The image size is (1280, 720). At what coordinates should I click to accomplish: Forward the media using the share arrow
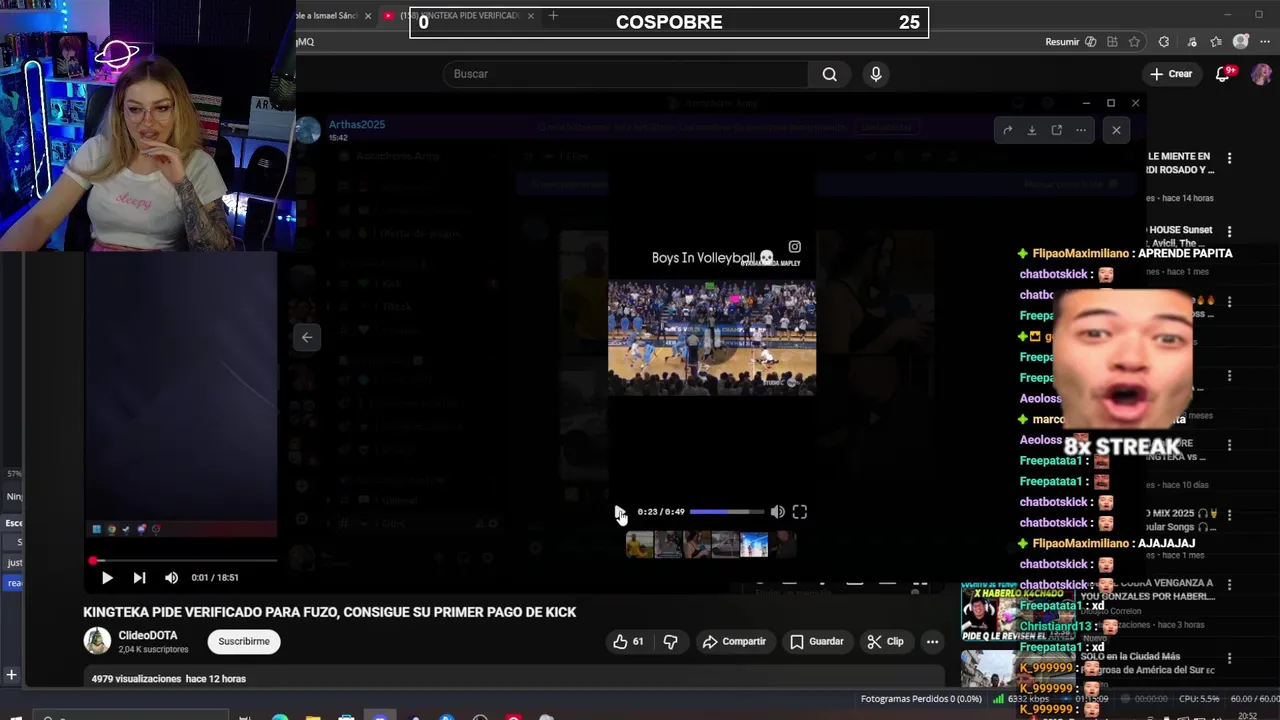[x=1007, y=130]
